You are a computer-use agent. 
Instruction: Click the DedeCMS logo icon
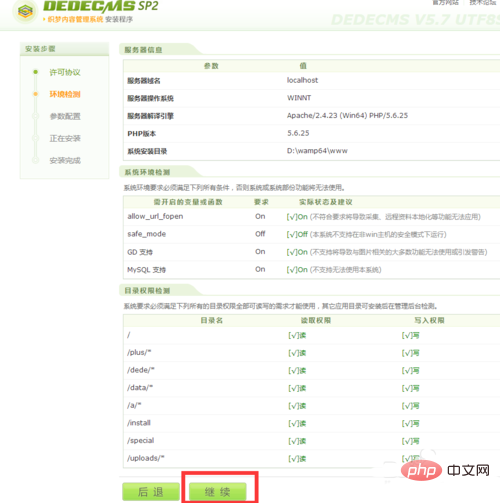click(25, 11)
